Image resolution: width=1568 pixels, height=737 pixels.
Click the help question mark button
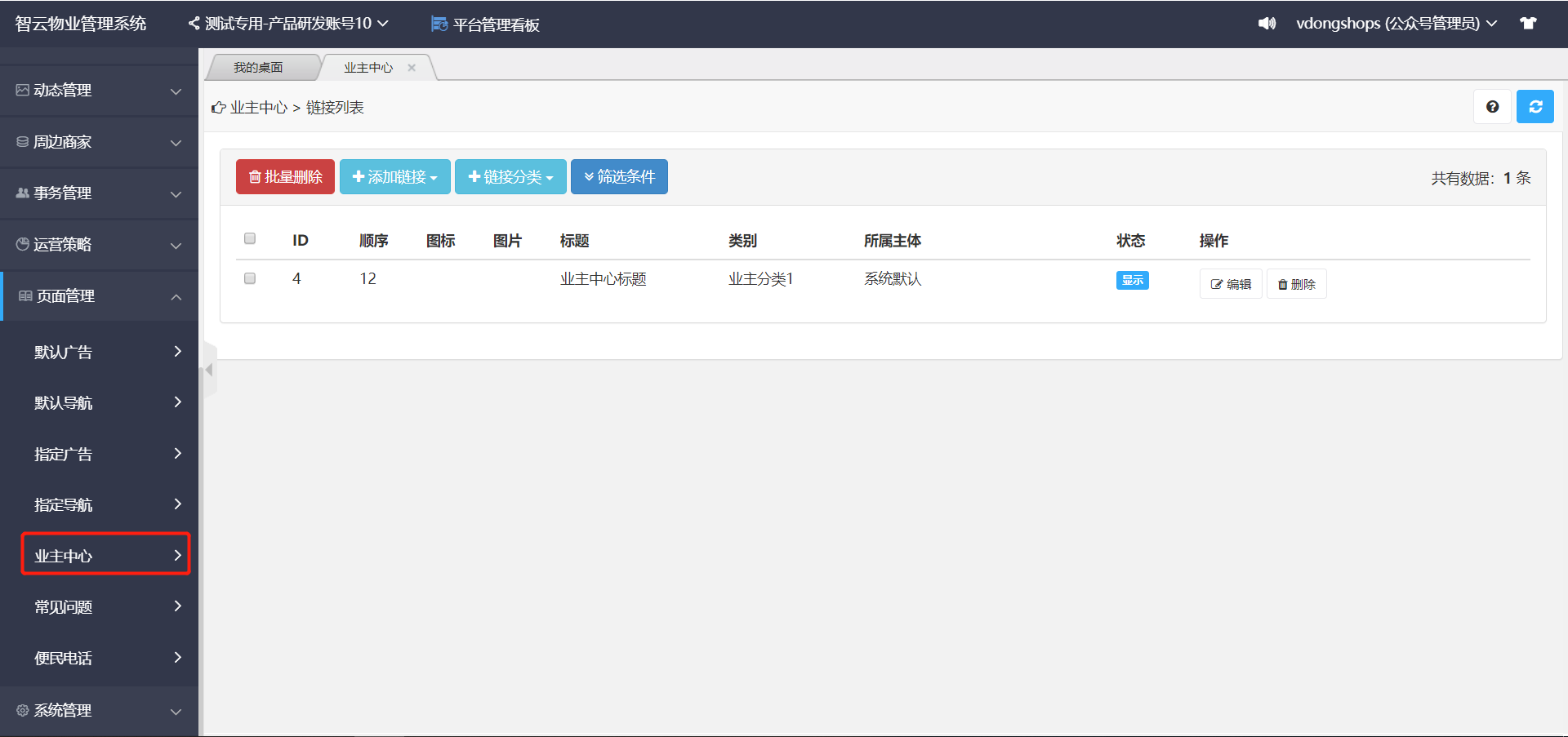[1492, 107]
